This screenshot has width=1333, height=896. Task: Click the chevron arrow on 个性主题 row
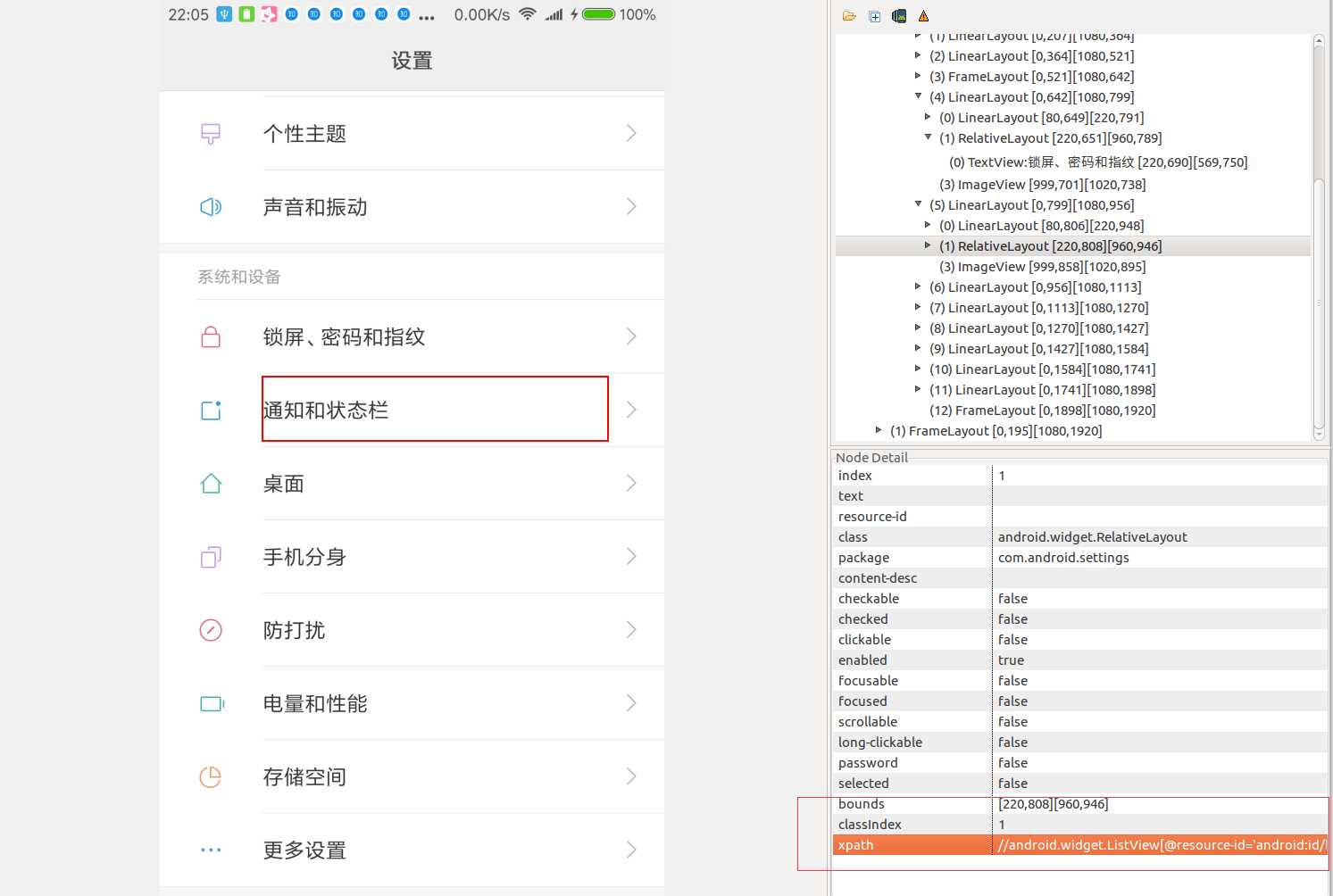[631, 134]
